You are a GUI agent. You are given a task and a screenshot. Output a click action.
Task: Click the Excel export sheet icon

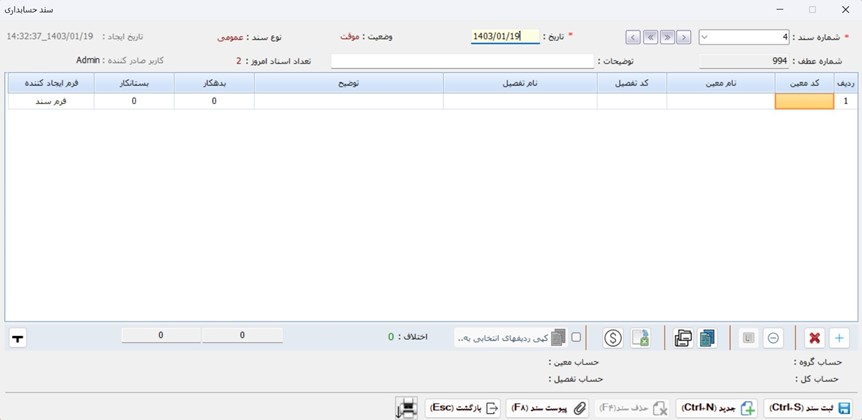641,338
